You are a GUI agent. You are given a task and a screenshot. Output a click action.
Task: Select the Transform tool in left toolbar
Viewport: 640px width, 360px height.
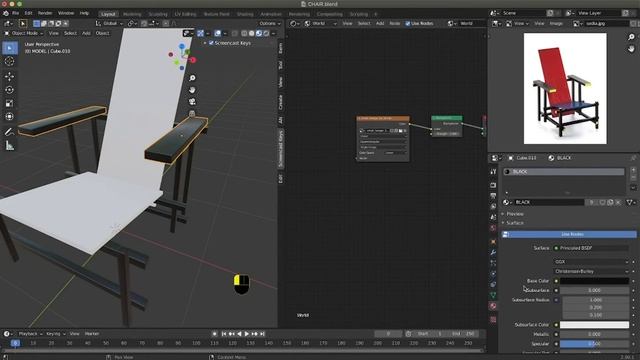click(x=10, y=117)
